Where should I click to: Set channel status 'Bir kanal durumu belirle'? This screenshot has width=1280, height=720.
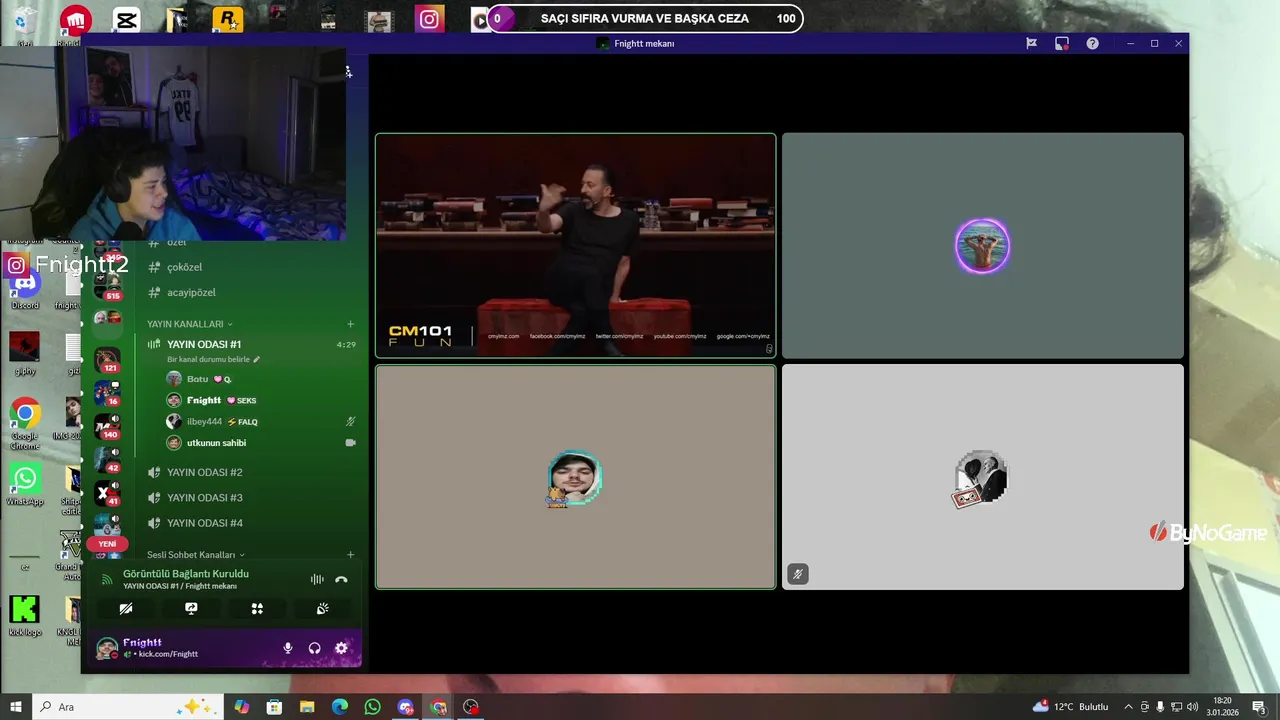[x=213, y=359]
